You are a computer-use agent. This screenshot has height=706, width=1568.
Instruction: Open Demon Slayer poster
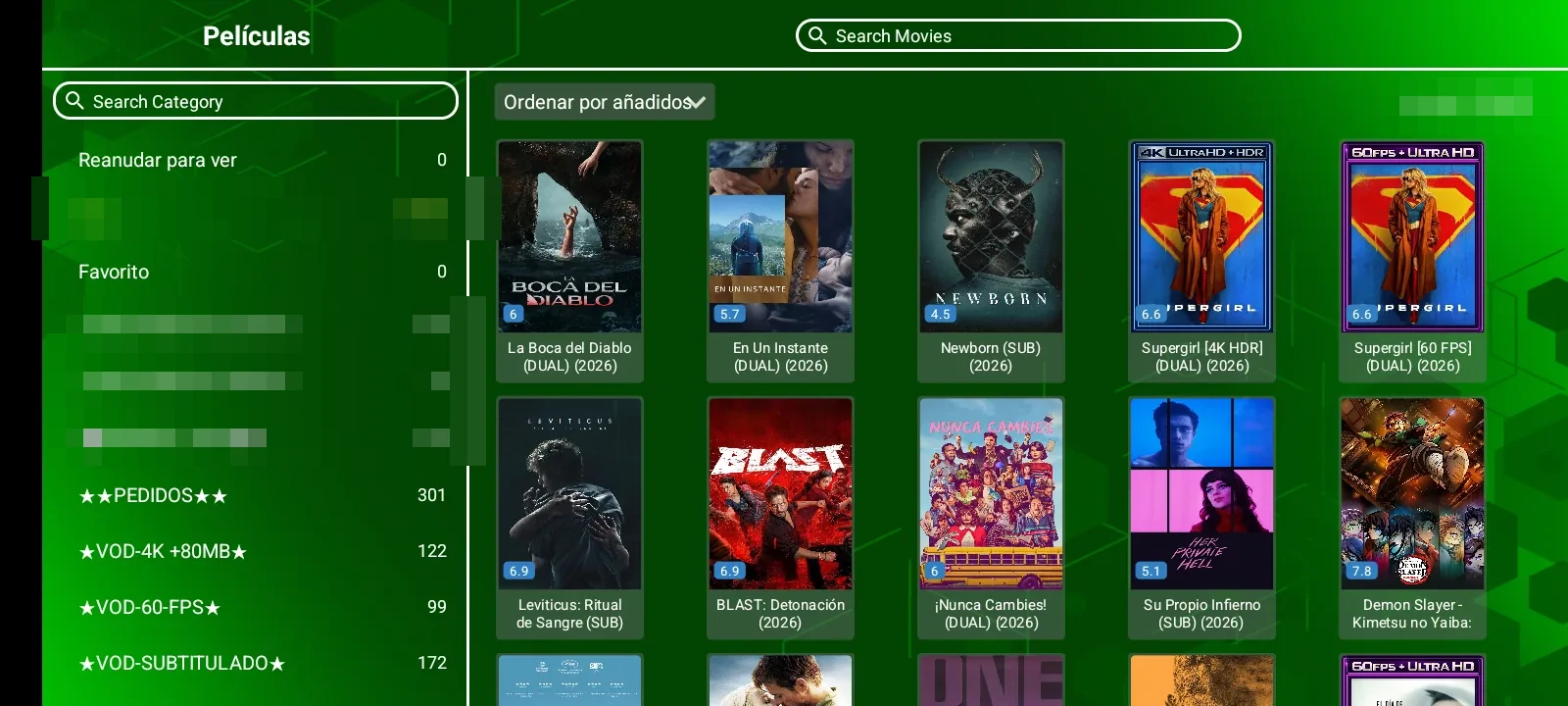(1412, 493)
